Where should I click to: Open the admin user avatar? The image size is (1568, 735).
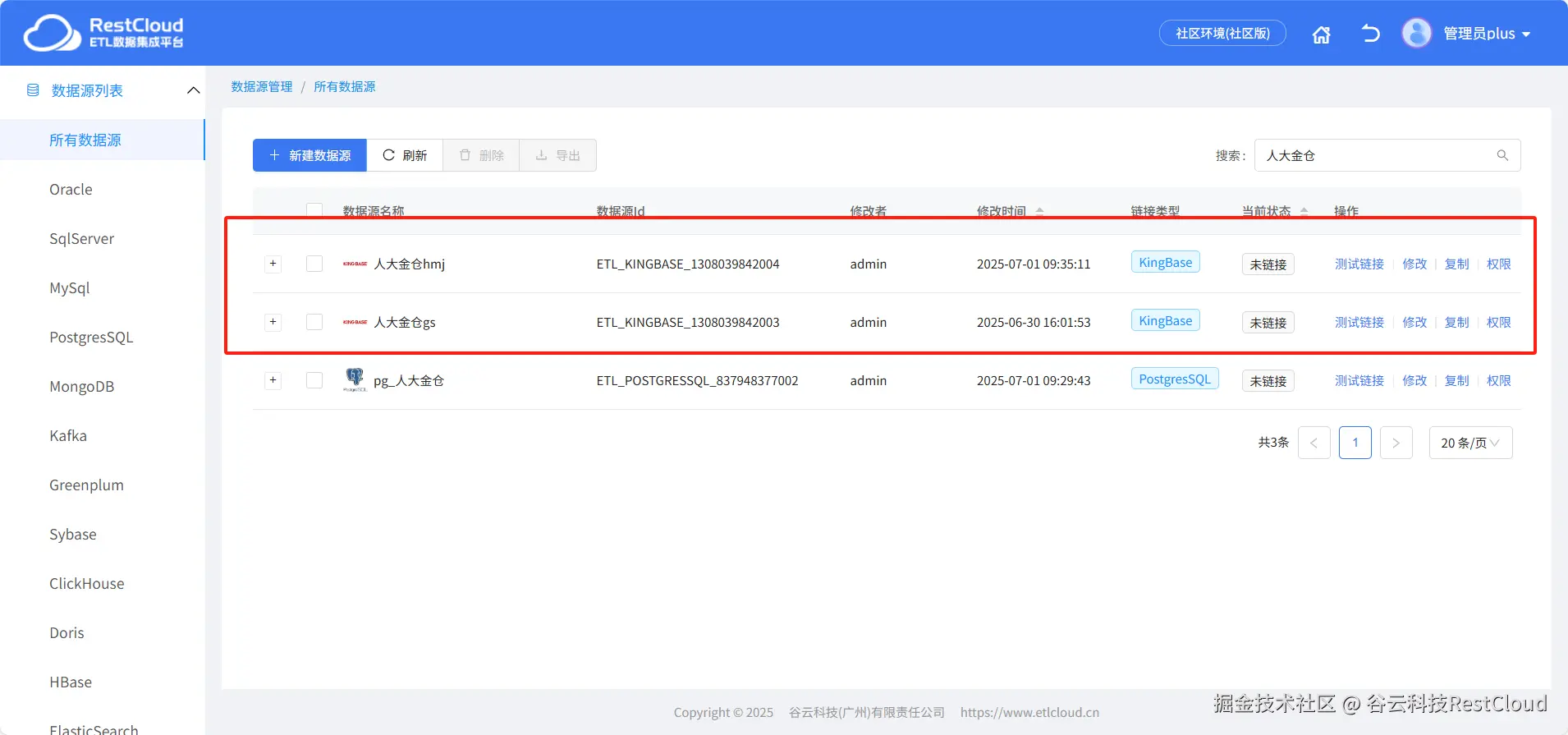point(1416,33)
